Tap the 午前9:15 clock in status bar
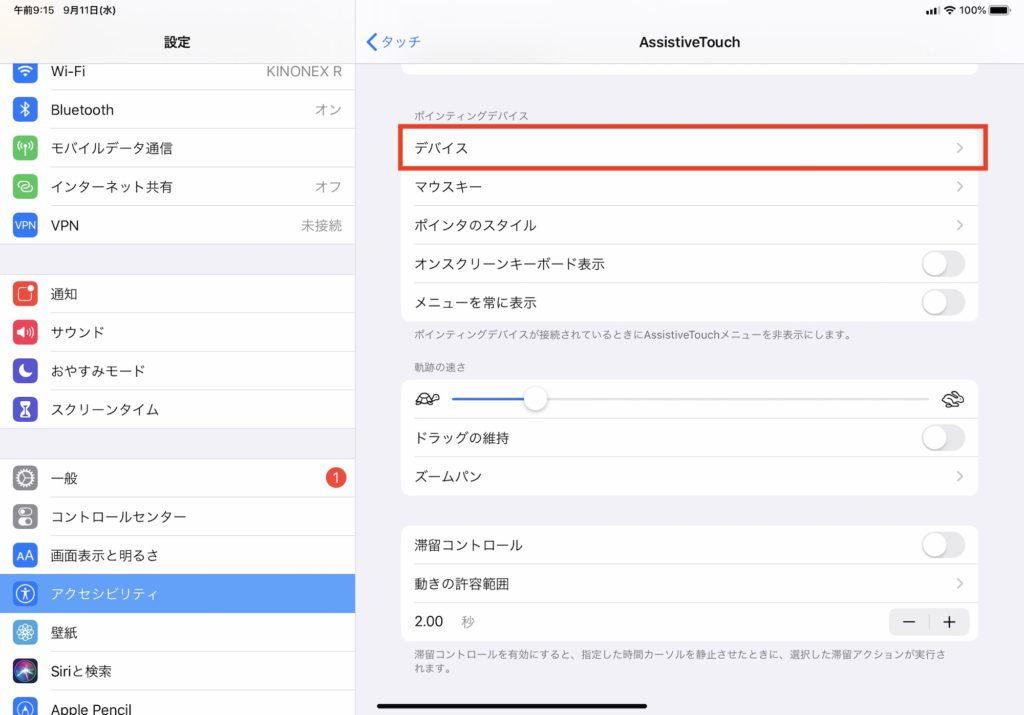Viewport: 1024px width, 715px height. coord(34,10)
